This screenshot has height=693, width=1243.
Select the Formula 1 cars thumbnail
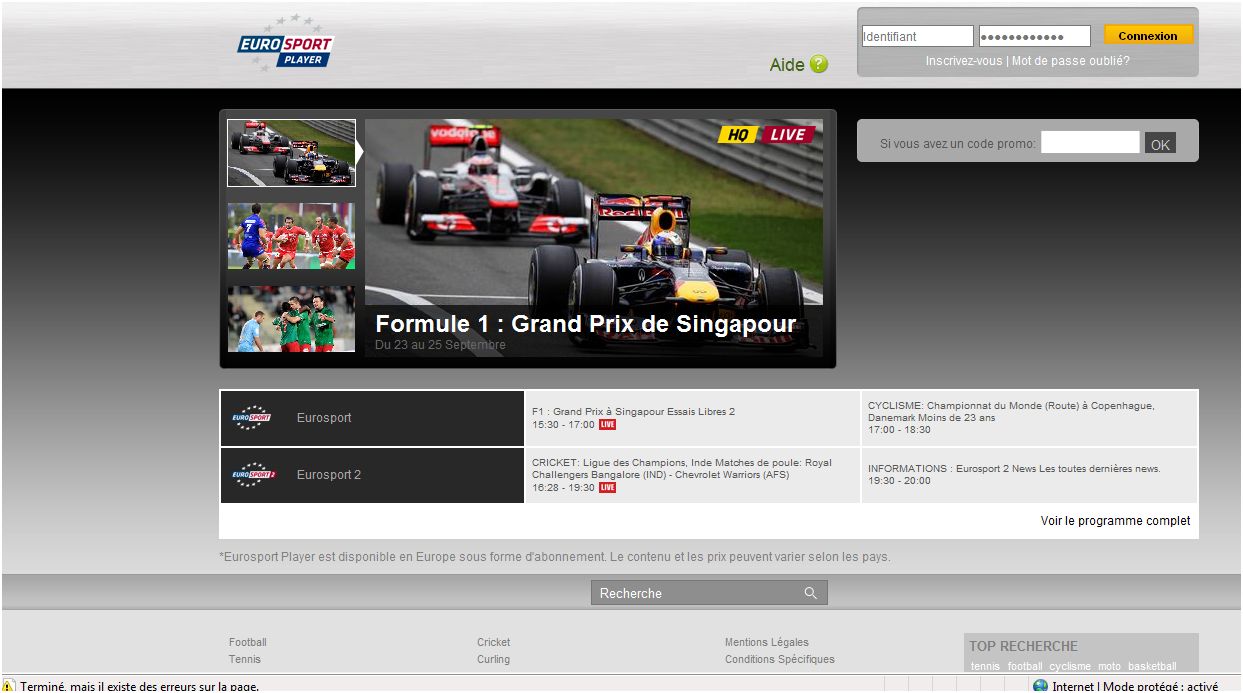click(291, 153)
